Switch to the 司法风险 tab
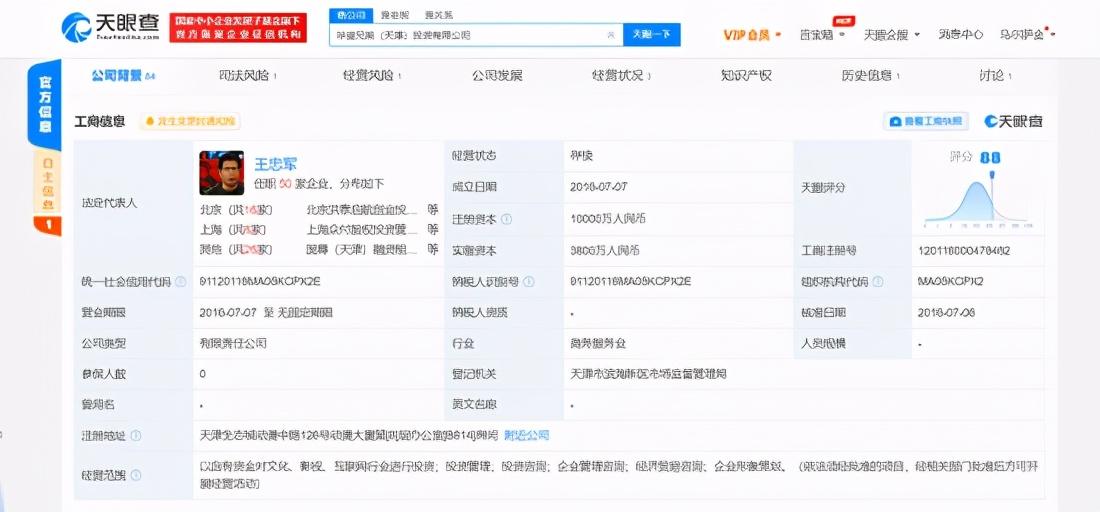 pyautogui.click(x=247, y=76)
